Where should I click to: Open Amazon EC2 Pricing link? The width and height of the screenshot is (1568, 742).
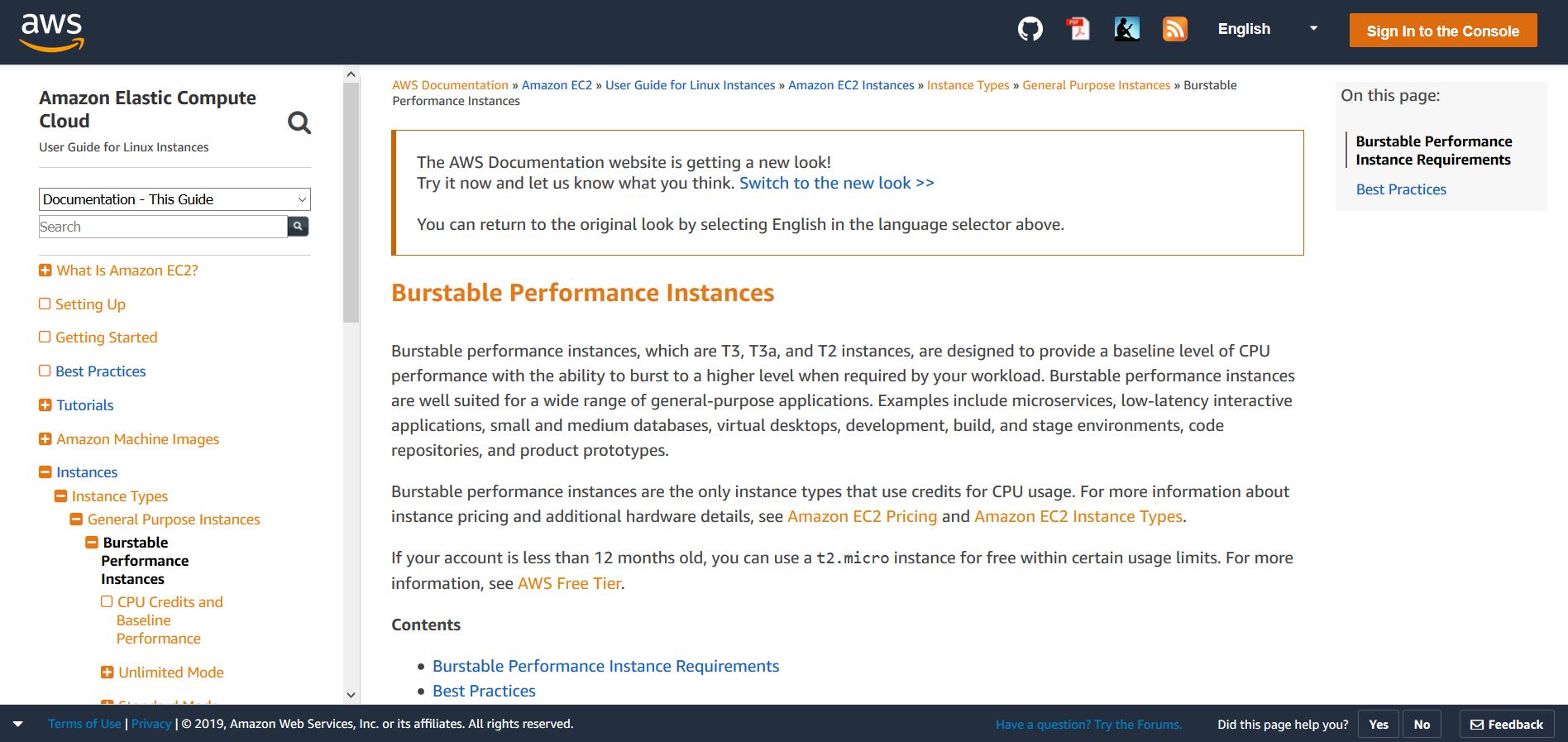[x=862, y=516]
